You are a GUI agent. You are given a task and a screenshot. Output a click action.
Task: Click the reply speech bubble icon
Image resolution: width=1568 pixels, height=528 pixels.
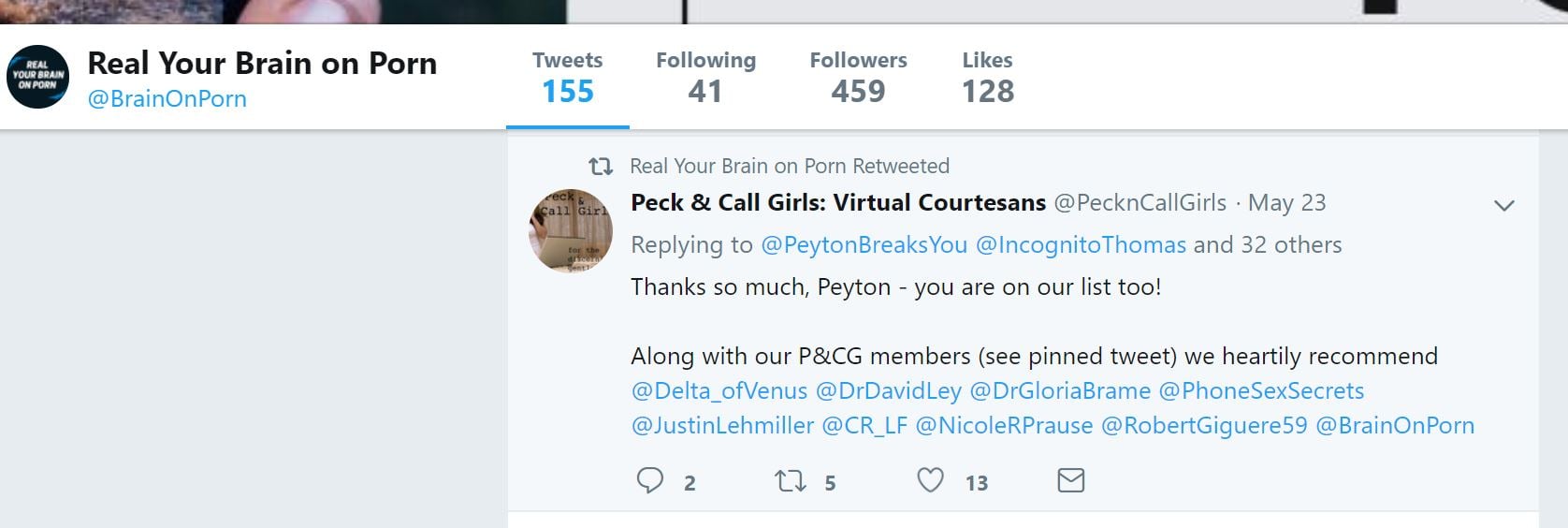pyautogui.click(x=650, y=481)
